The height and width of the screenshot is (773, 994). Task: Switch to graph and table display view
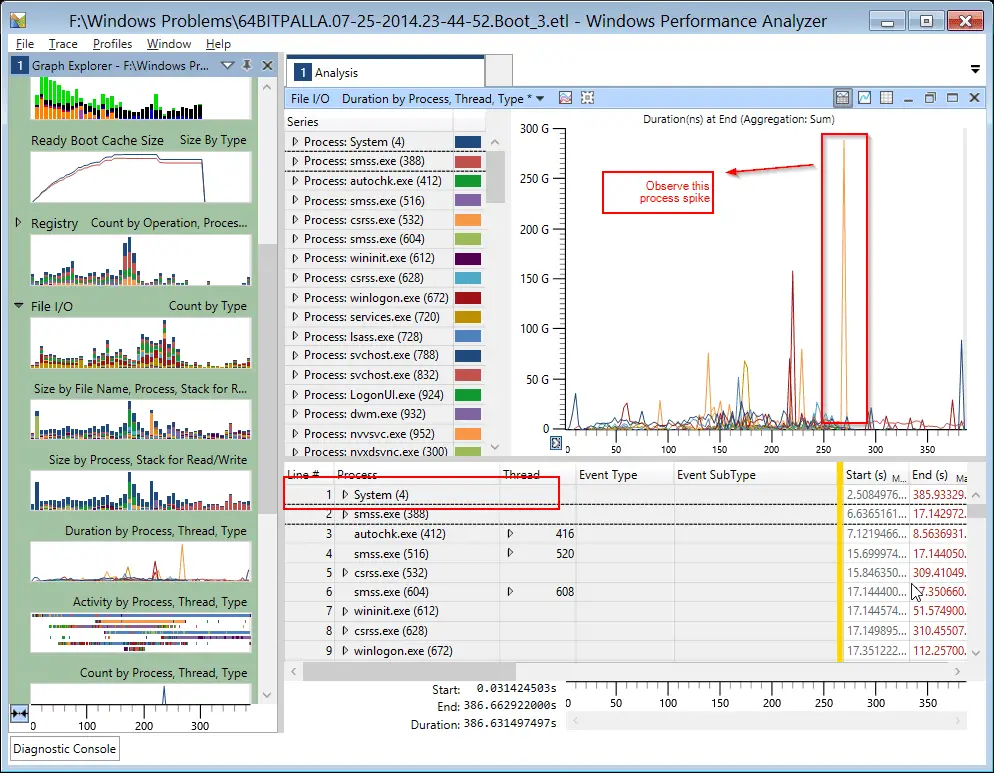(x=842, y=98)
